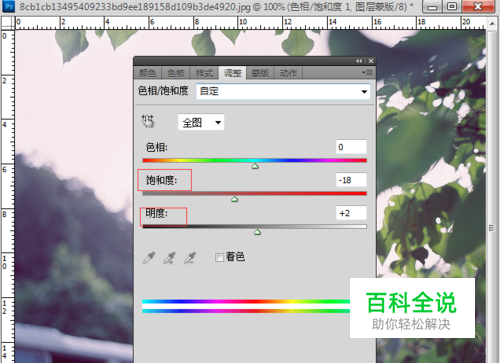The image size is (500, 363).
Task: Select the on-image targeted adjustment hand tool
Action: pos(148,121)
